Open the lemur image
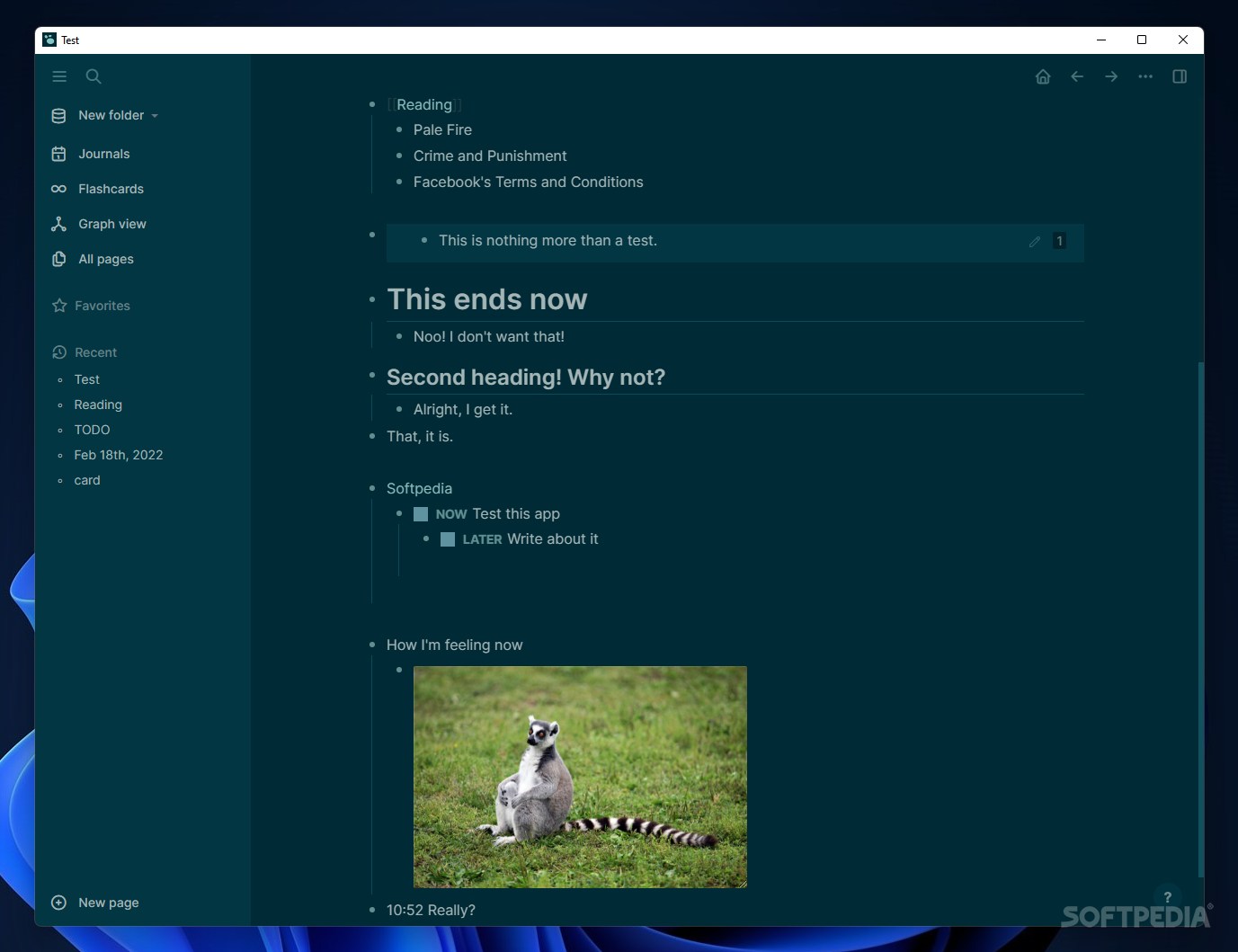Viewport: 1238px width, 952px height. (580, 777)
